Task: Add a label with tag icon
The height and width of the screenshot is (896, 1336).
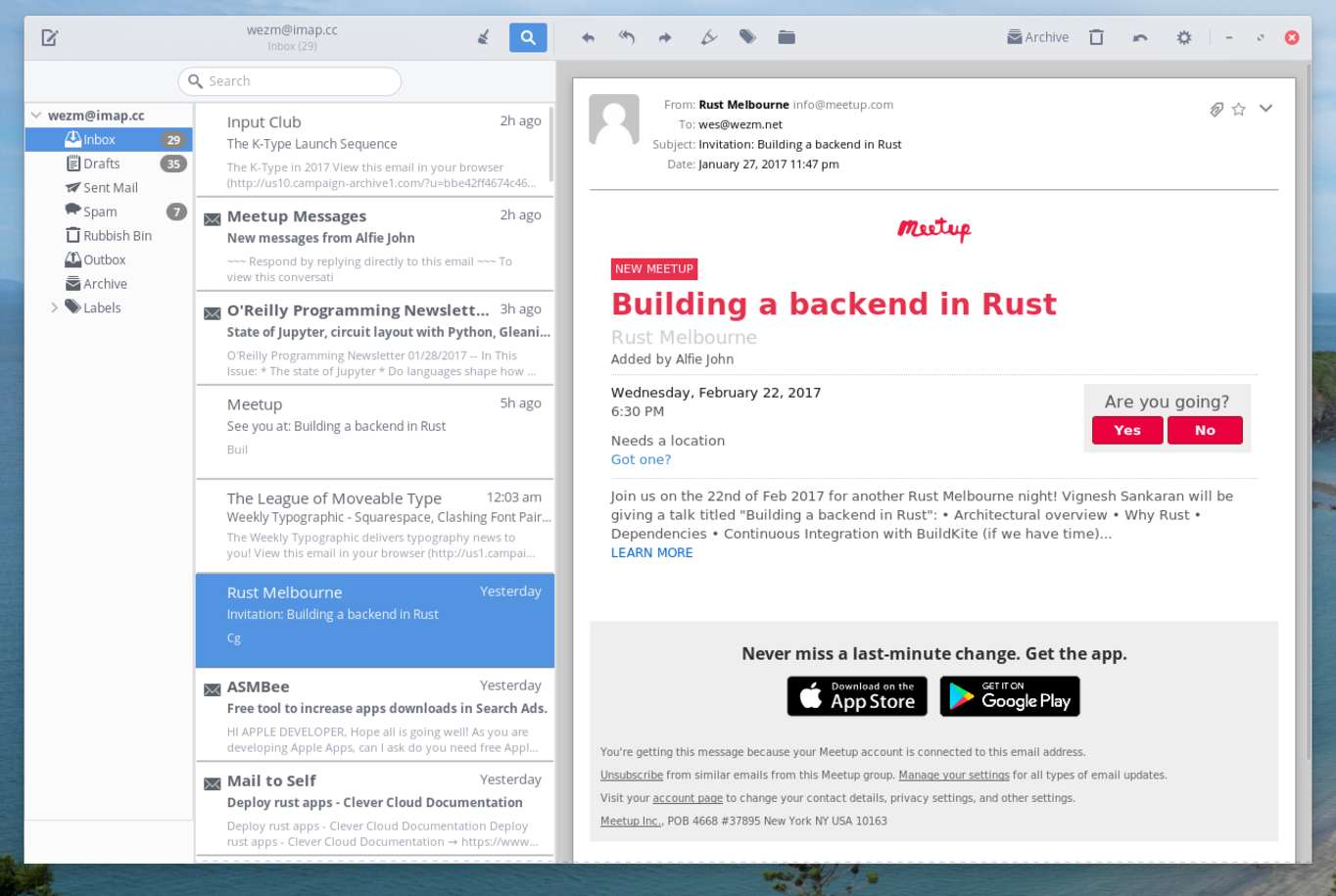Action: point(747,37)
